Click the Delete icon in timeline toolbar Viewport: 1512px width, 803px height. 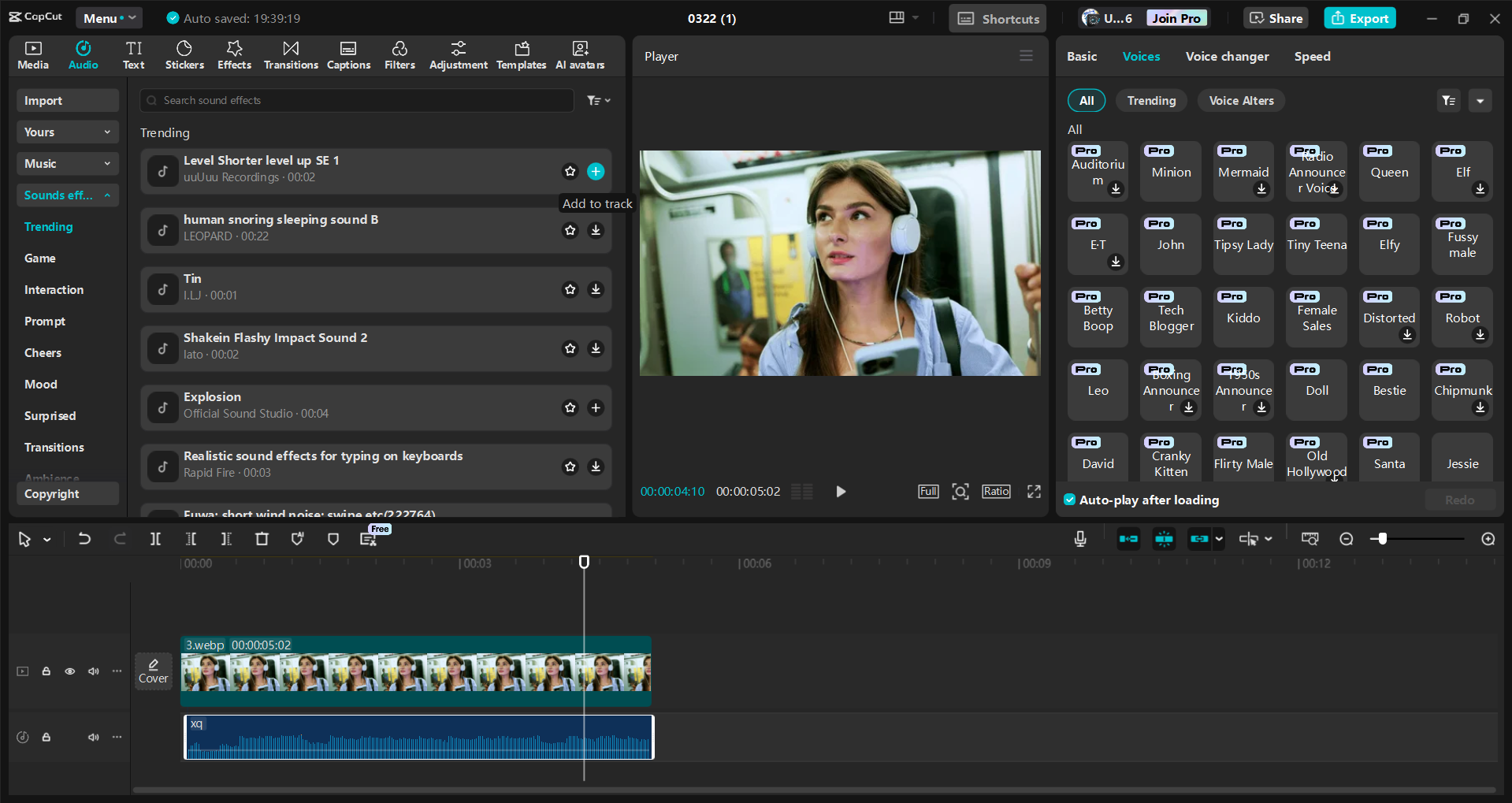(262, 539)
